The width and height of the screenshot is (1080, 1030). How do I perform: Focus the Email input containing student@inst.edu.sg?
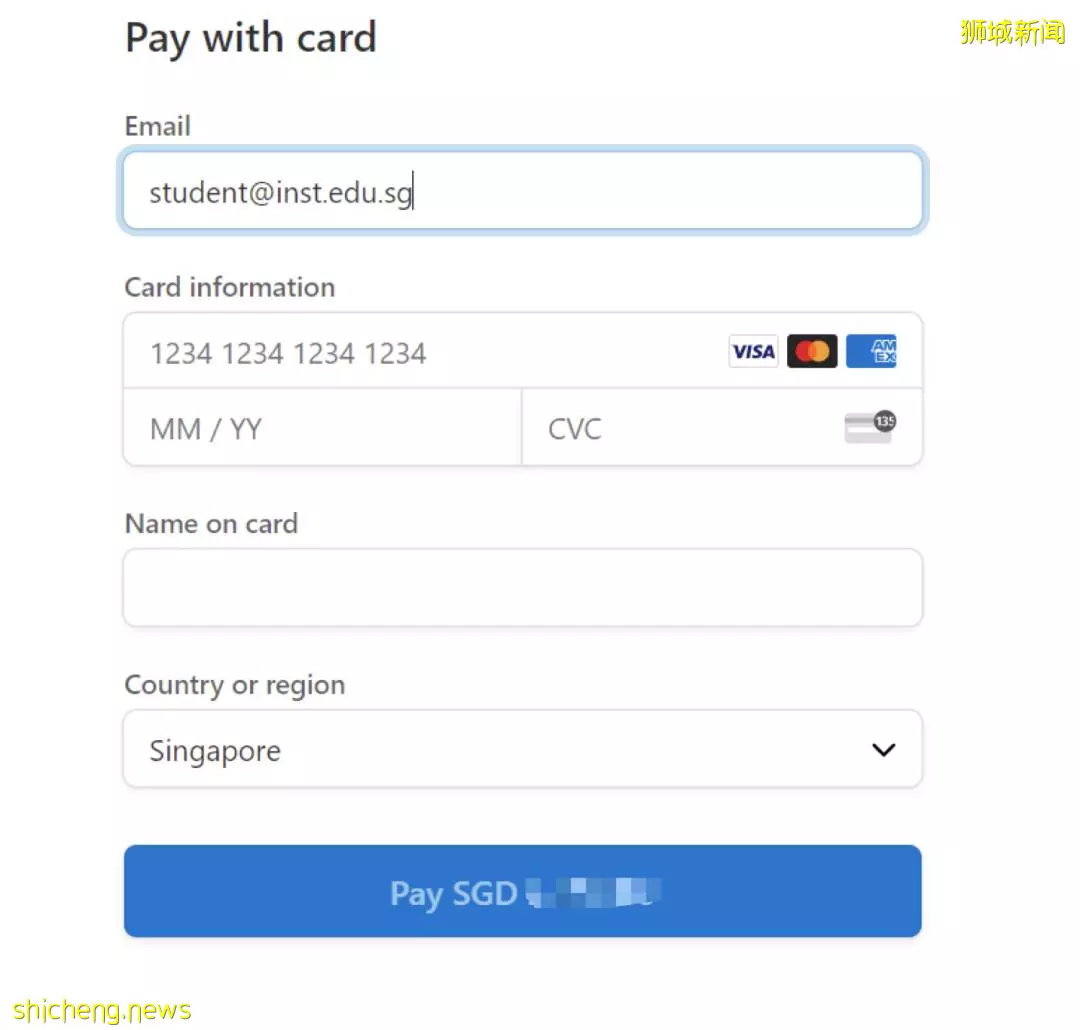click(523, 191)
